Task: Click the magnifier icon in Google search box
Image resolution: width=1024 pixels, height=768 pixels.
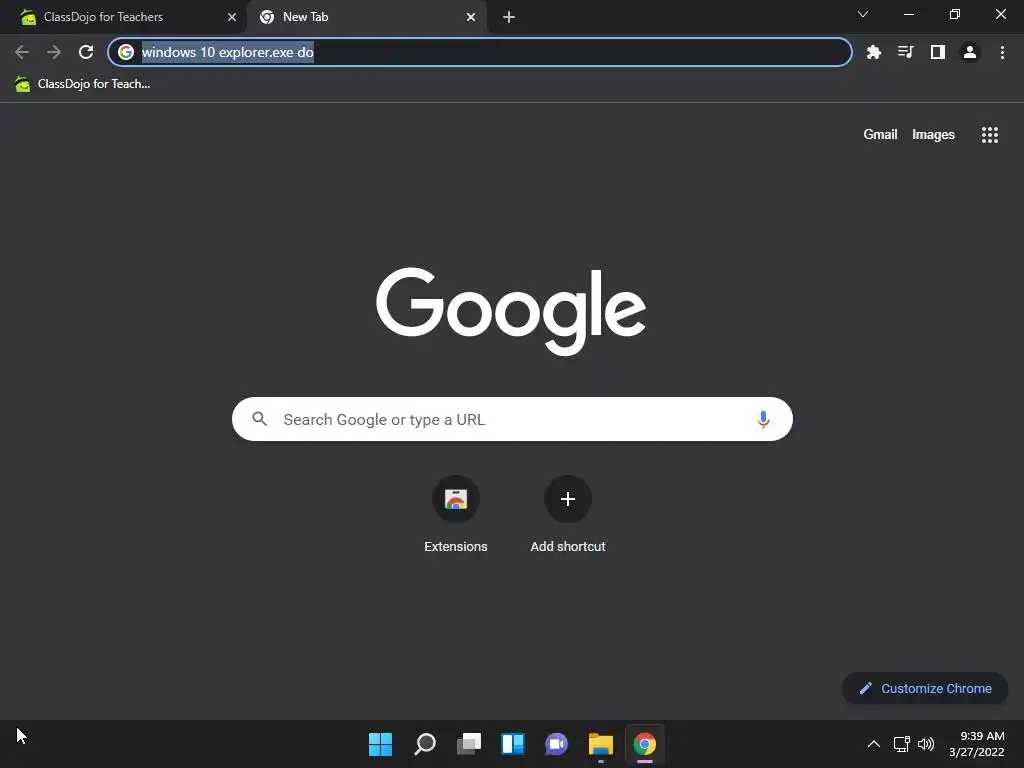Action: [260, 419]
